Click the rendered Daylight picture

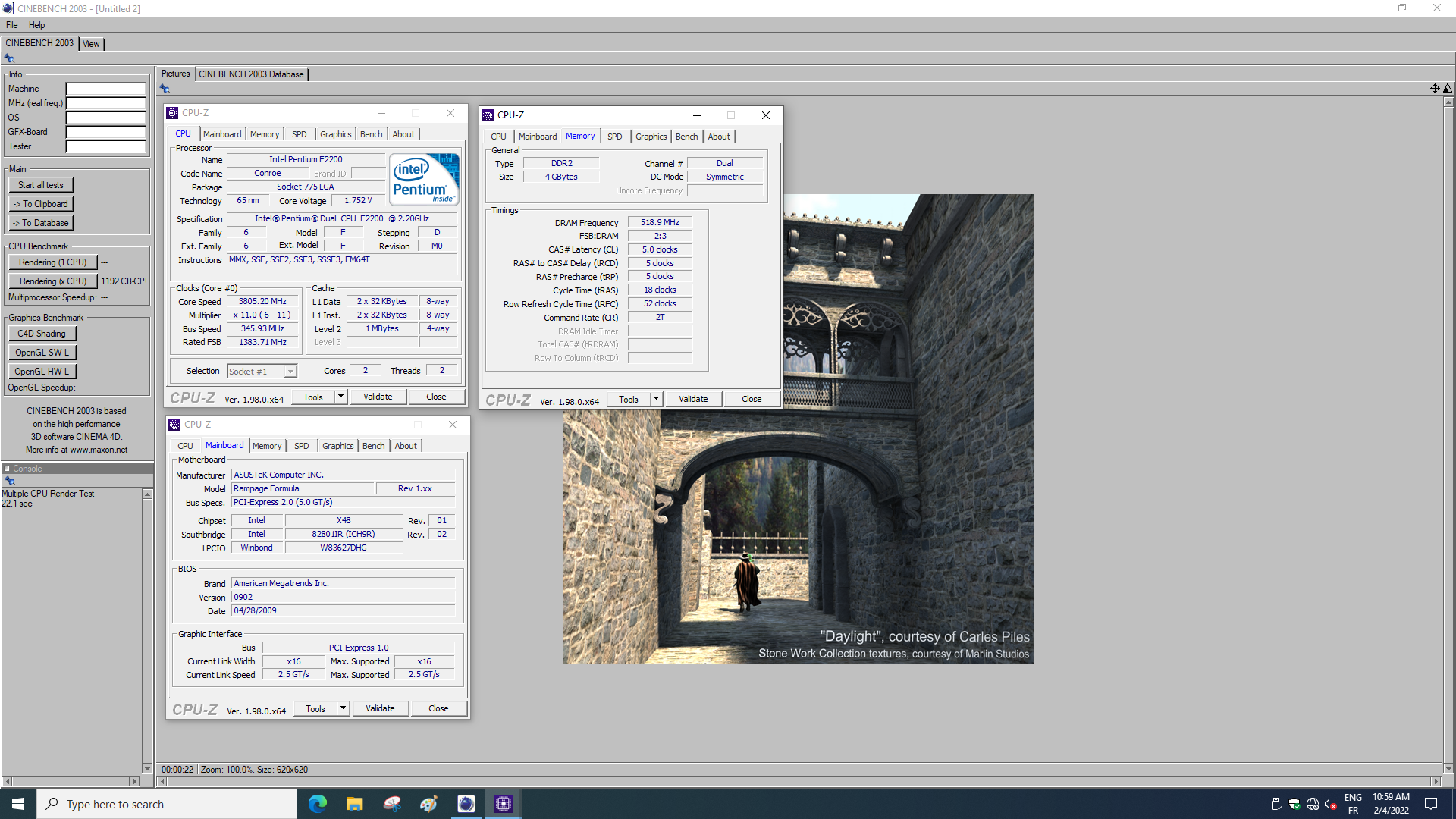(798, 429)
